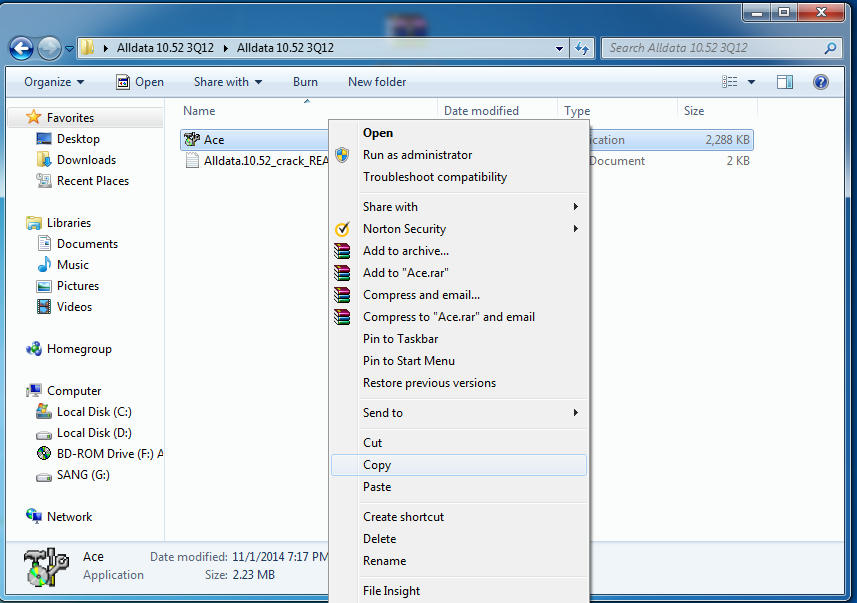Toggle the preview pane icon
Viewport: 857px width, 603px height.
(x=785, y=82)
